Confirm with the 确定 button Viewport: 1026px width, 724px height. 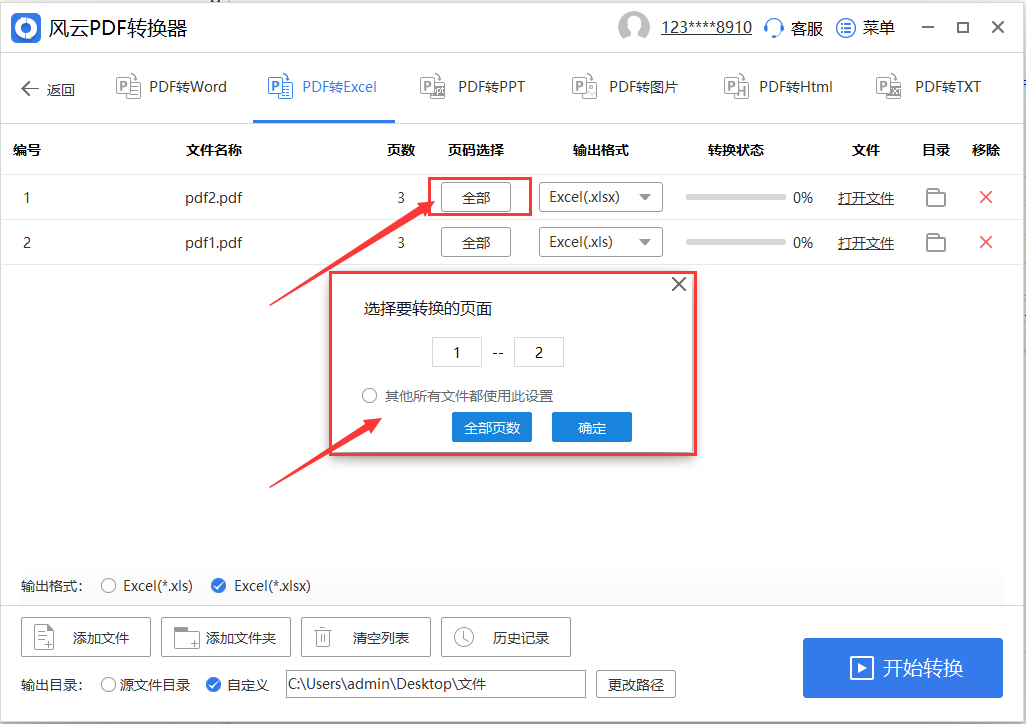tap(592, 427)
